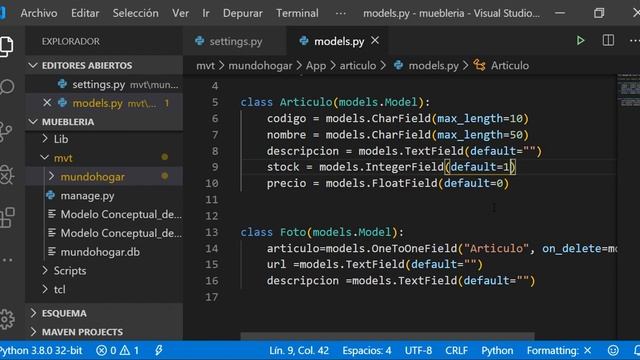Click the lightning bolt status icon

tap(158, 351)
